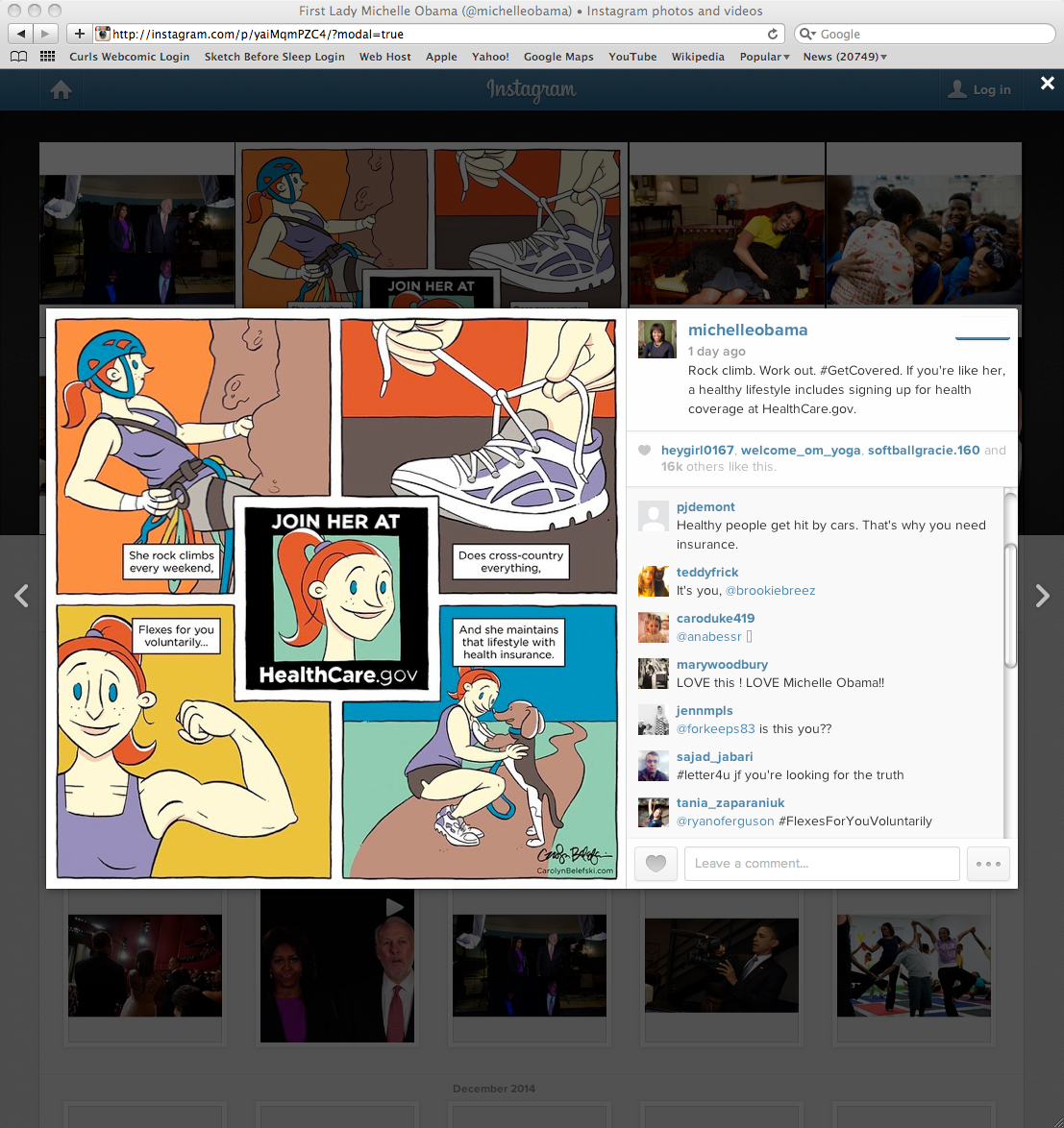Click the Log in button
1064x1128 pixels.
tap(979, 90)
